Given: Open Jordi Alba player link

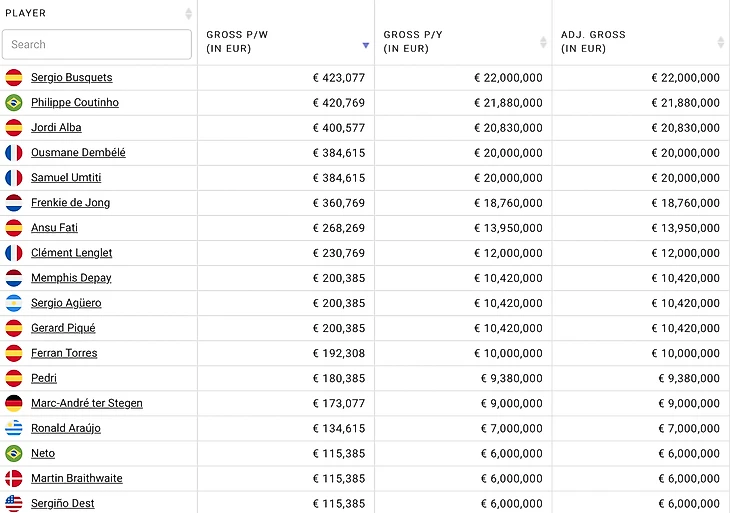Looking at the screenshot, I should [x=56, y=128].
